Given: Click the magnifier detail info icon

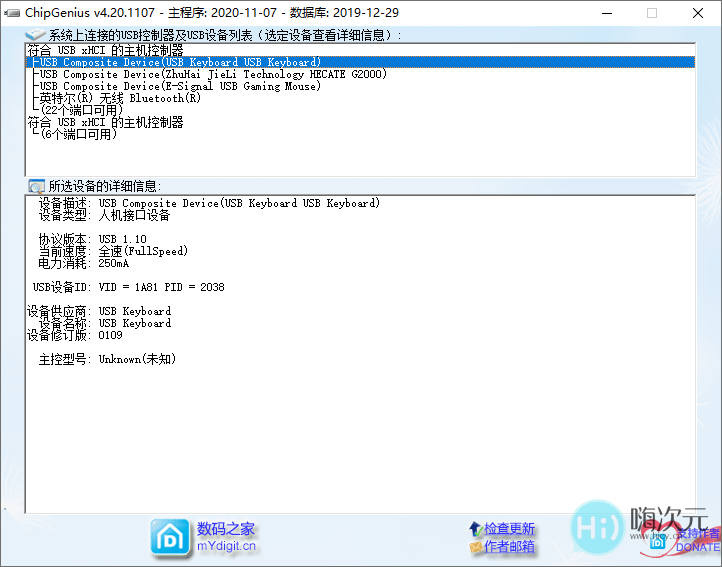Looking at the screenshot, I should point(36,186).
